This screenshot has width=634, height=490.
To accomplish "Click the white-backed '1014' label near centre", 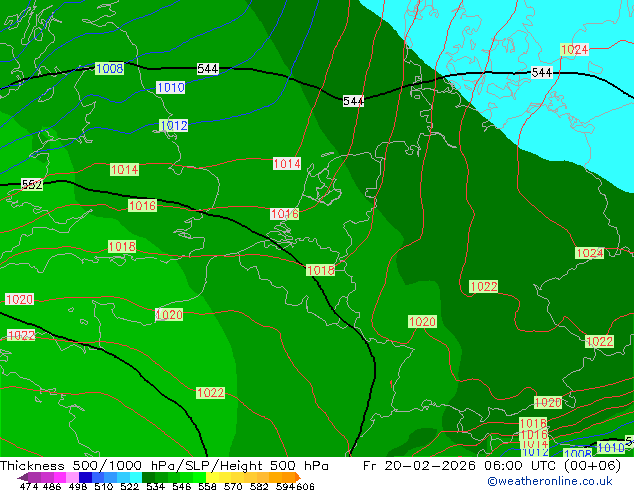I will tap(287, 163).
